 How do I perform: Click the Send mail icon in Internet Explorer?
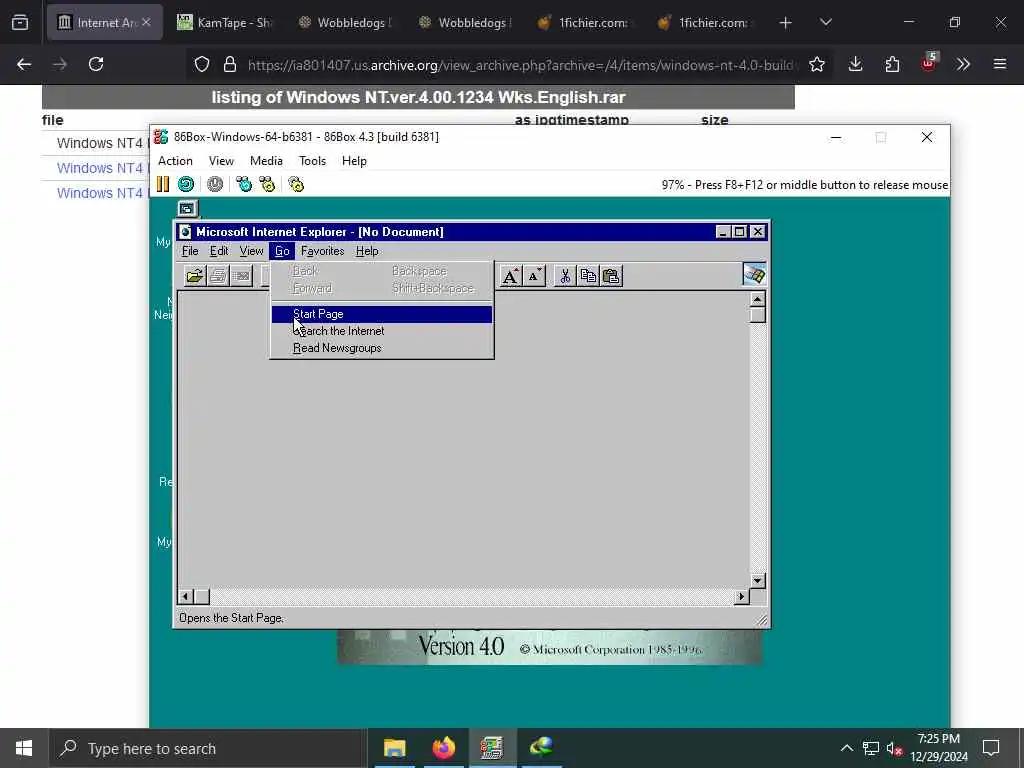241,276
